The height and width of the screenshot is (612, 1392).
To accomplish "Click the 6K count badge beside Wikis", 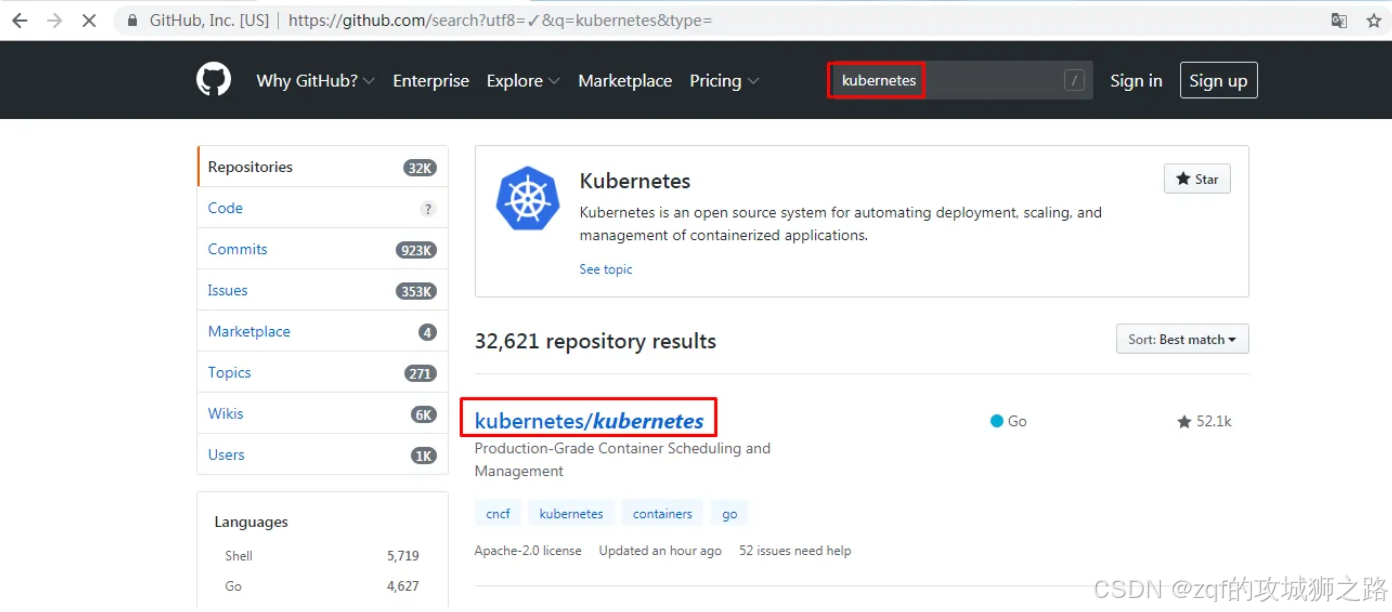I will [x=424, y=414].
